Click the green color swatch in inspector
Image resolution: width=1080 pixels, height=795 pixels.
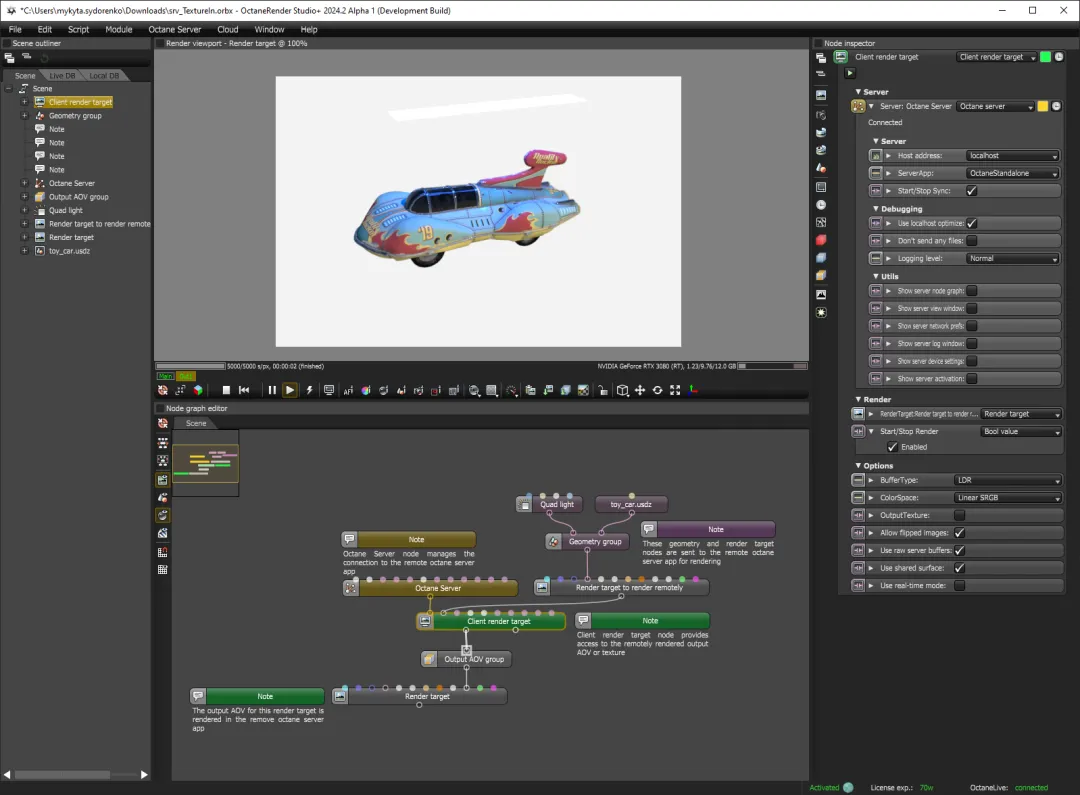1046,57
